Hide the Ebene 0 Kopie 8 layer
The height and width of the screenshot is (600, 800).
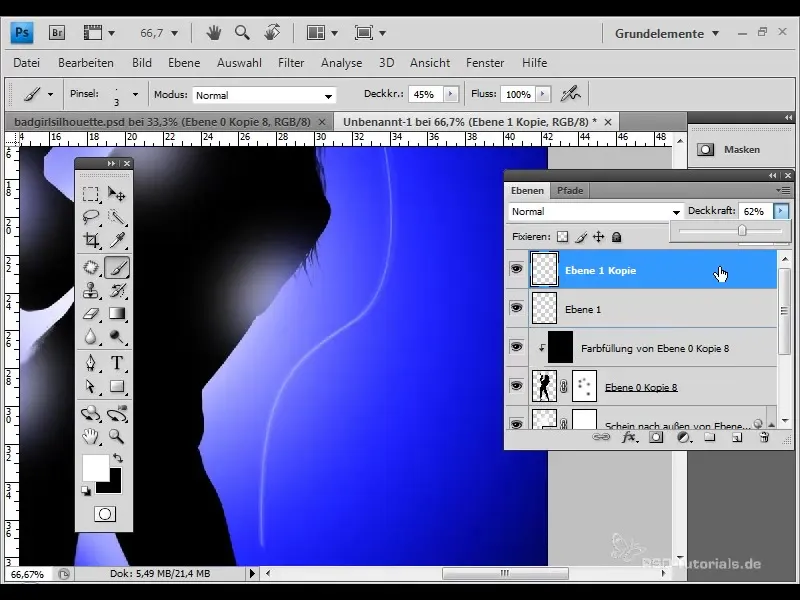point(516,386)
